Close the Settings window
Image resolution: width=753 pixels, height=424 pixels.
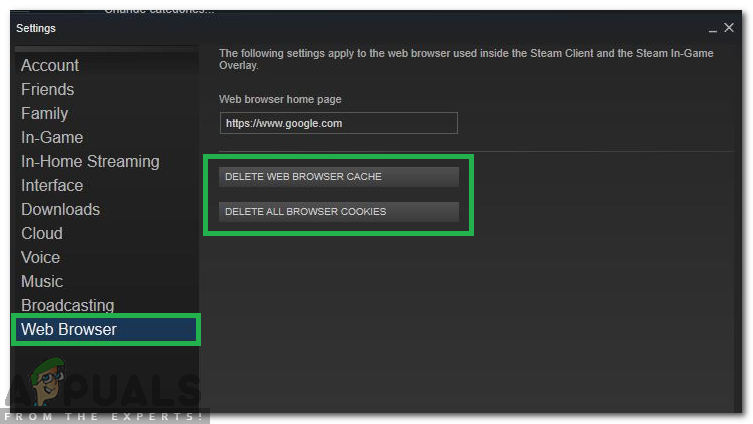729,28
